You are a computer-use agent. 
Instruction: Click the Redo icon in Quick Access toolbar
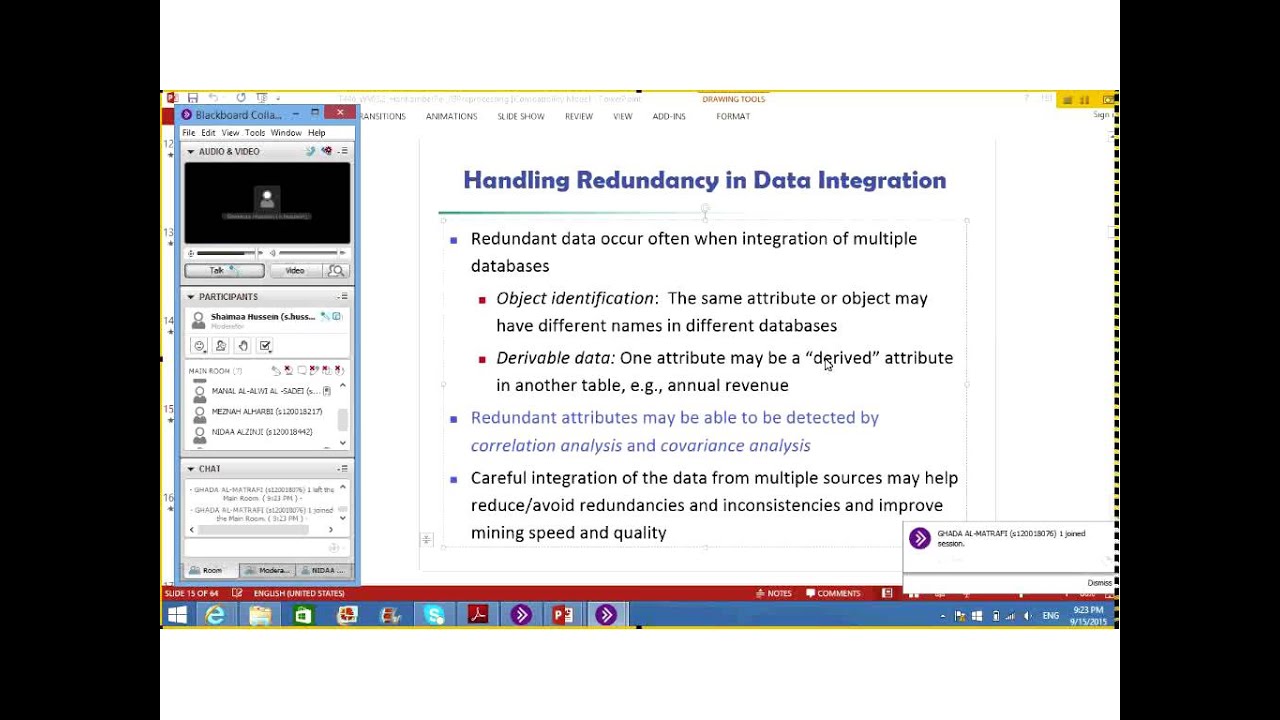(x=241, y=98)
